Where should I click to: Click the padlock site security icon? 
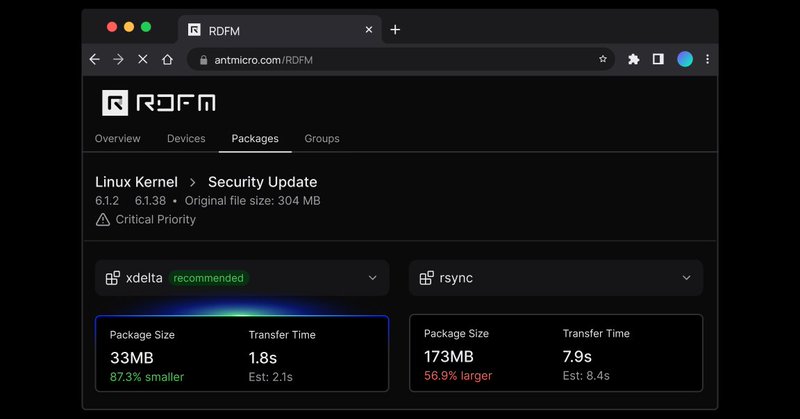tap(204, 60)
